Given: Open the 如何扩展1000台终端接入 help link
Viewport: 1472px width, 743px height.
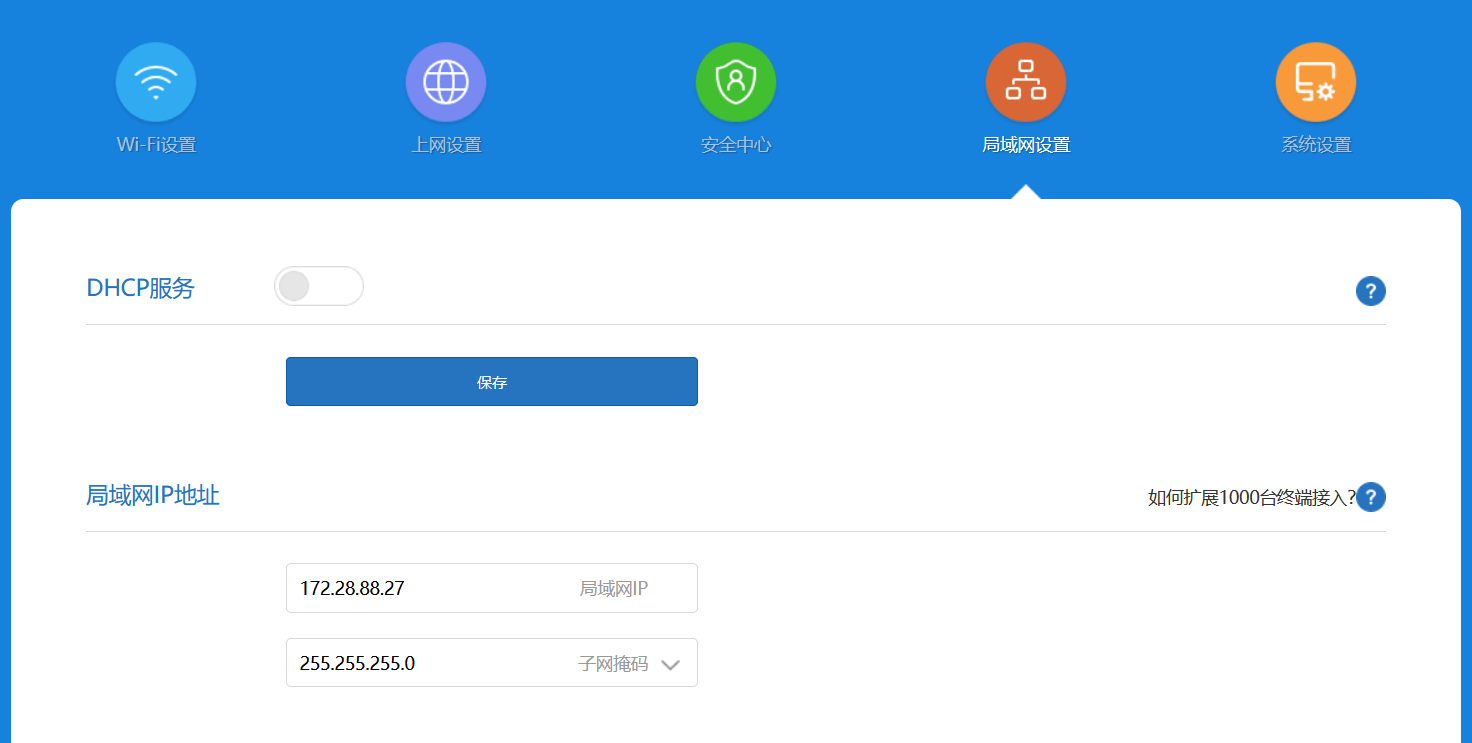Looking at the screenshot, I should [x=1250, y=498].
